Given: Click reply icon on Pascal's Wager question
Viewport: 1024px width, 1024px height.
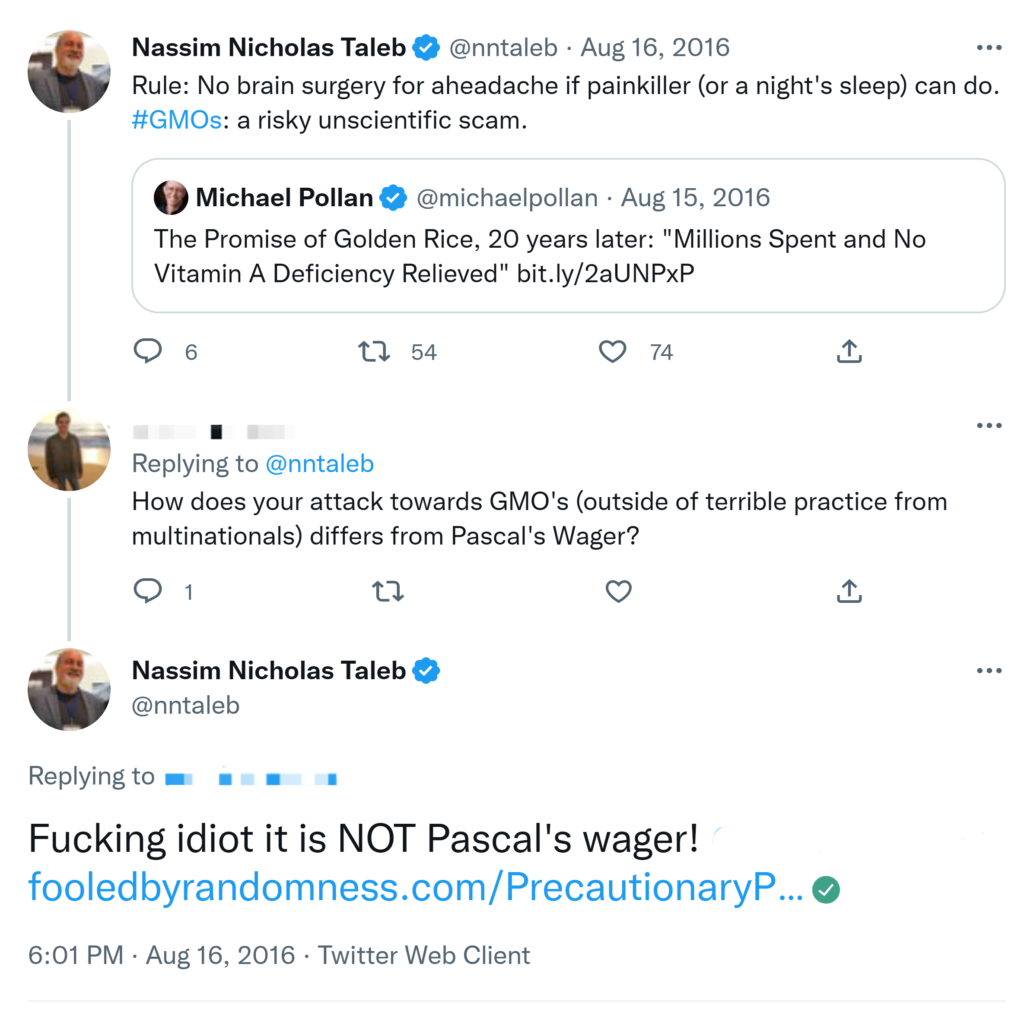Looking at the screenshot, I should click(x=148, y=591).
